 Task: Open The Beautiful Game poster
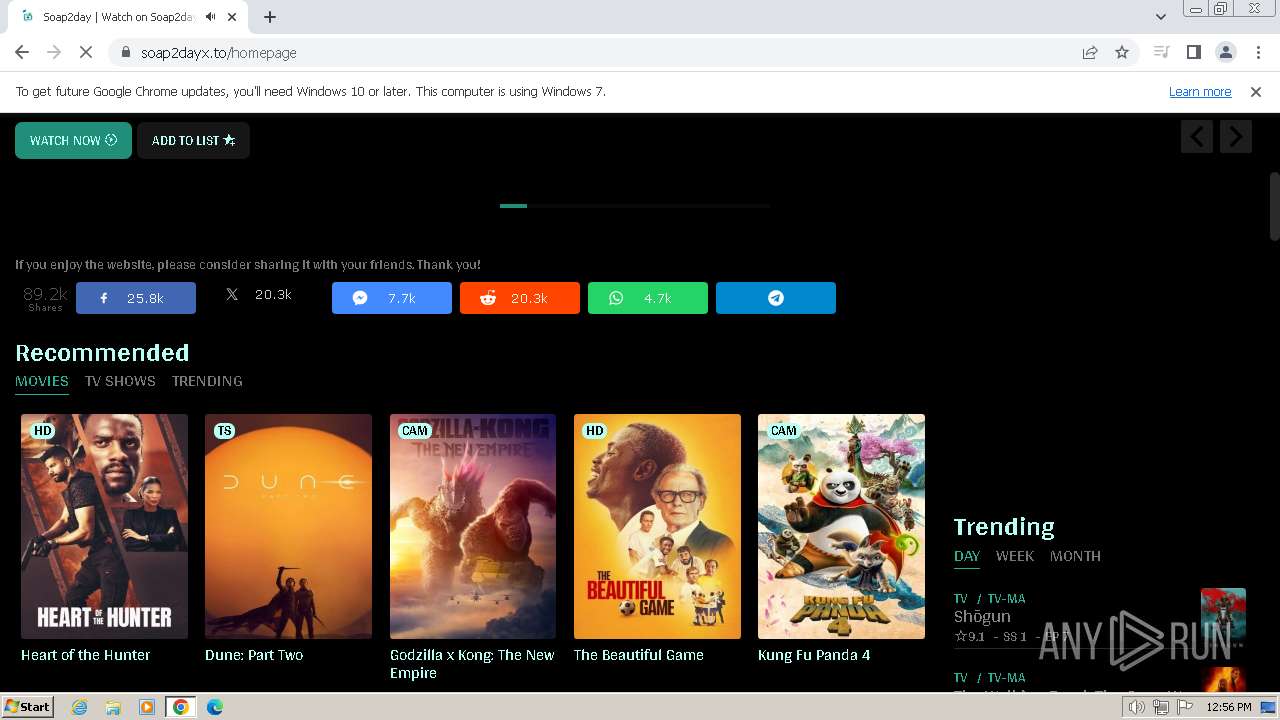[657, 526]
